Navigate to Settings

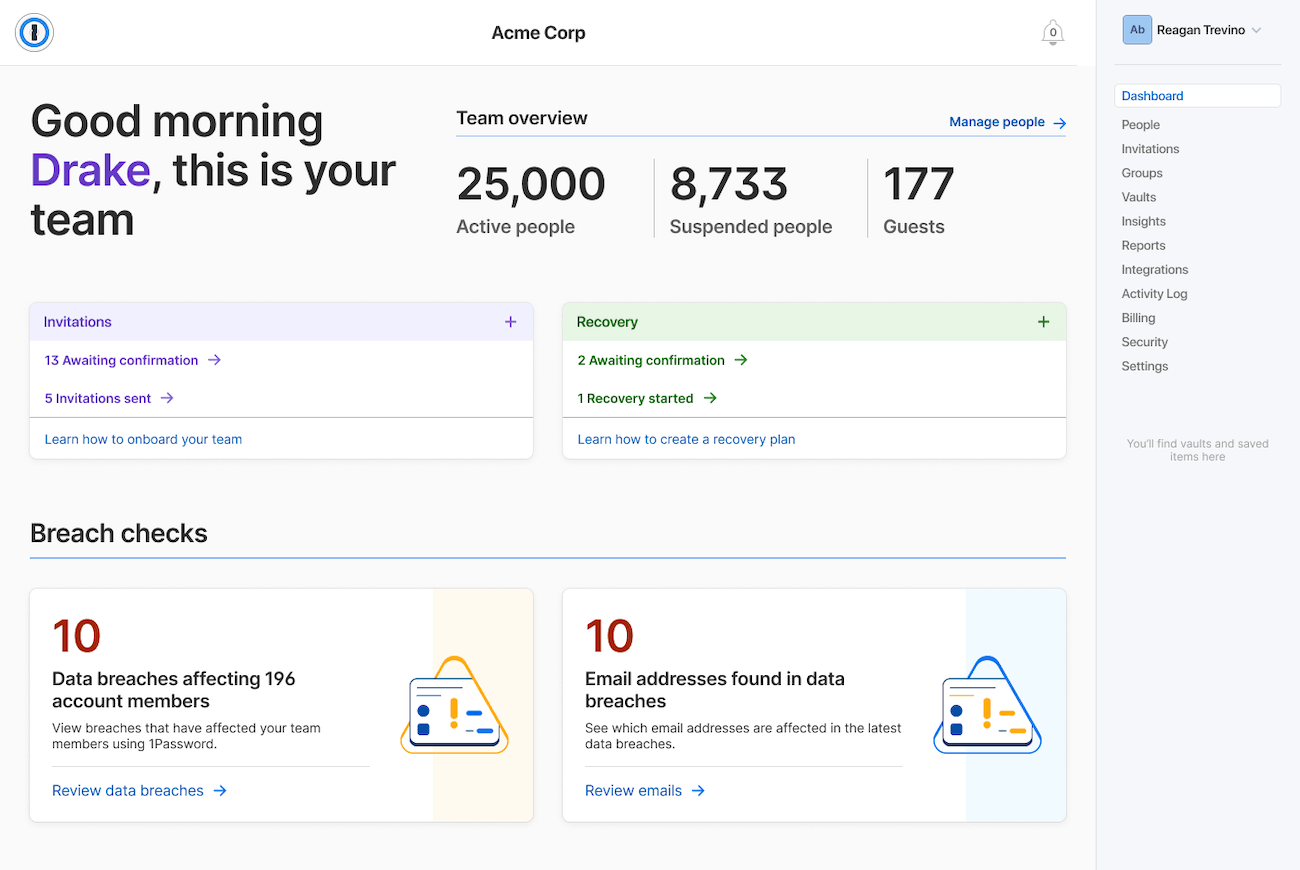click(1144, 365)
